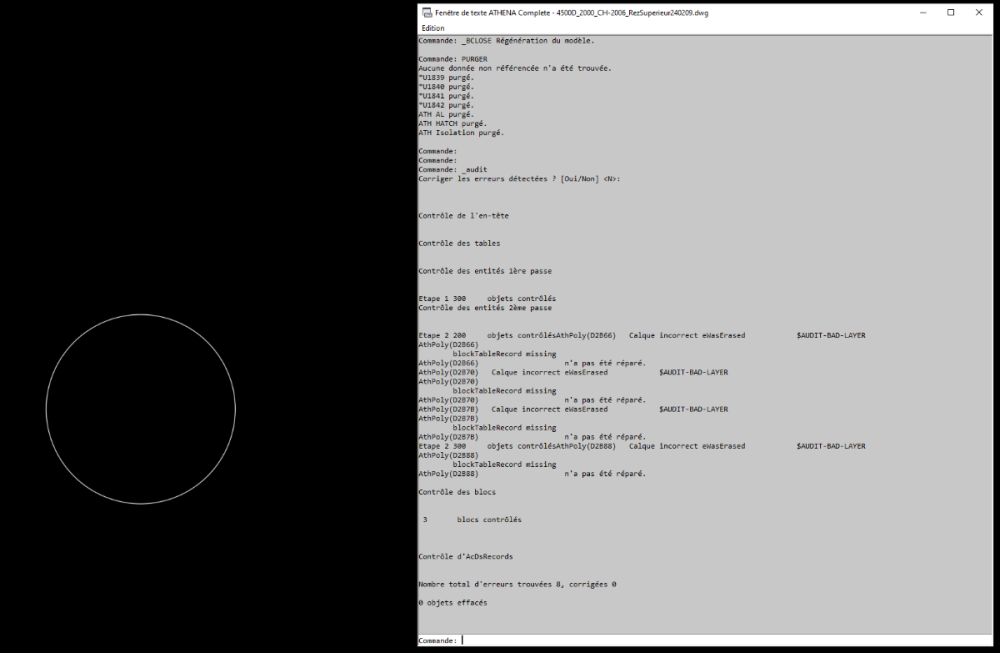The image size is (1000, 653).
Task: Click the 'Contrôle des tables' line
Action: tap(459, 244)
